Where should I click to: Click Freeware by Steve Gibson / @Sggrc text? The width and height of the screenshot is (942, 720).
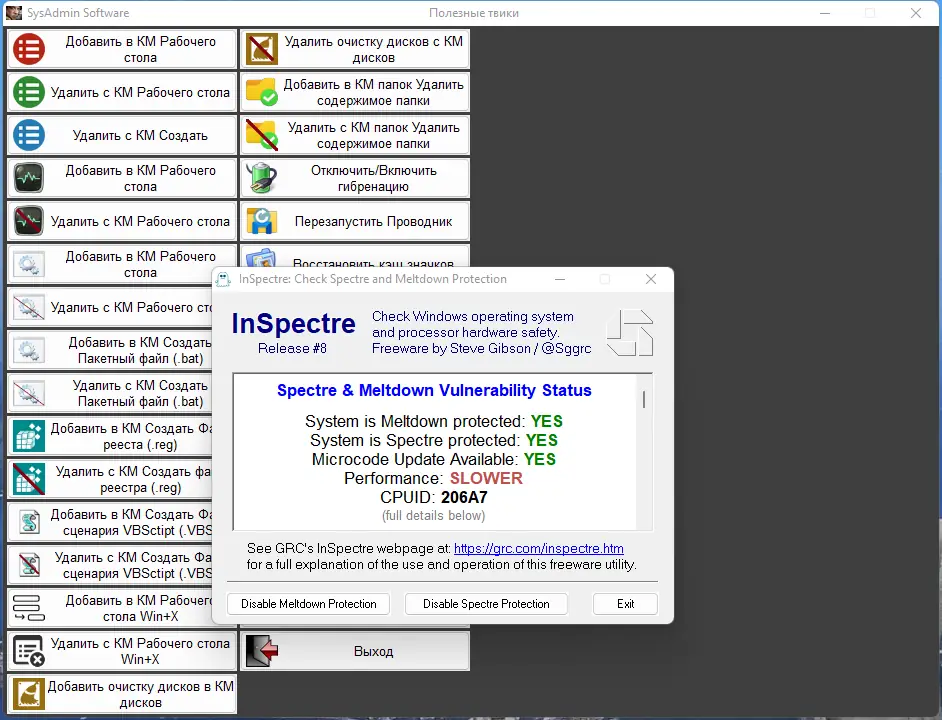point(481,349)
